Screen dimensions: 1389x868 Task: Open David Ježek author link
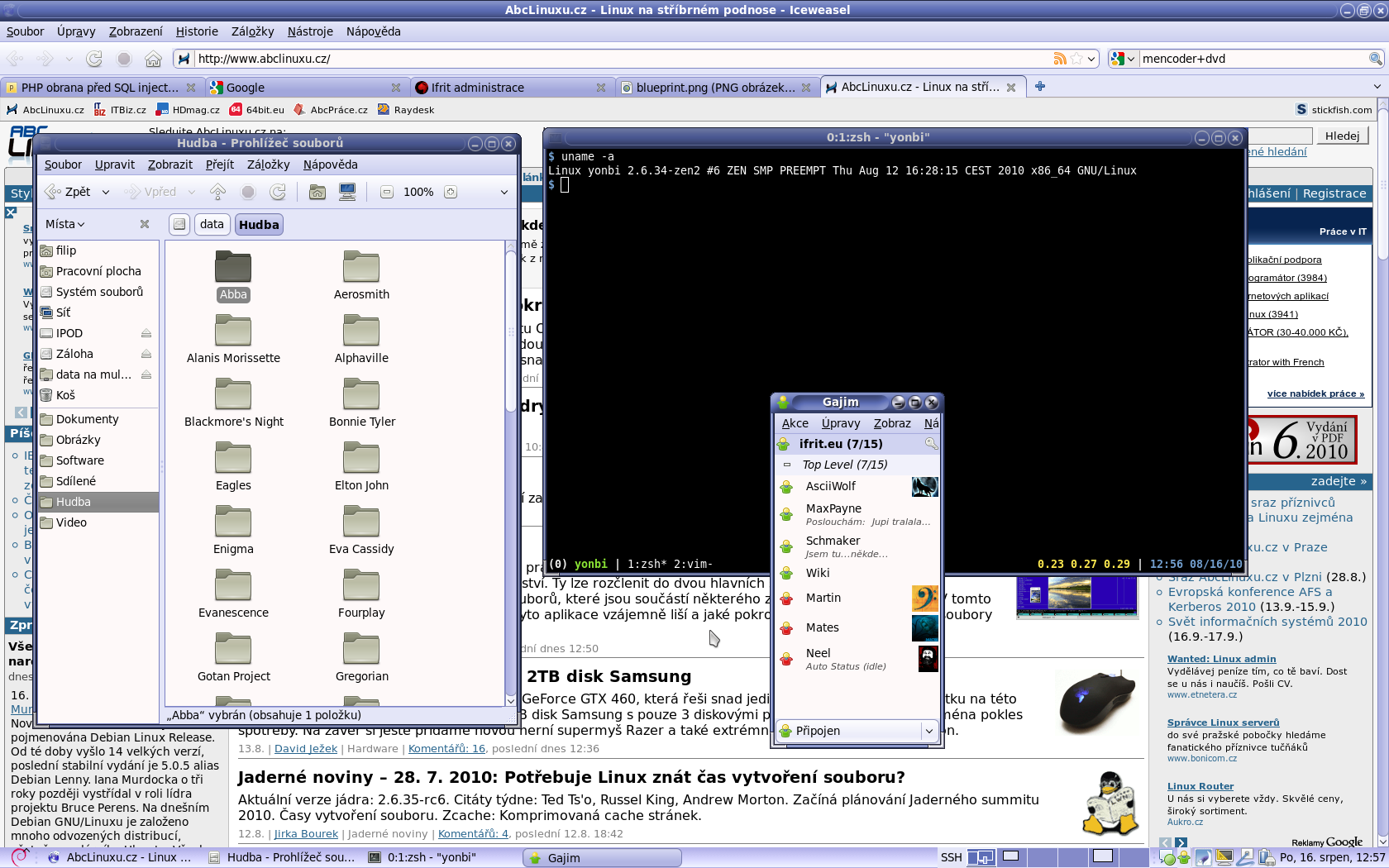click(x=306, y=749)
